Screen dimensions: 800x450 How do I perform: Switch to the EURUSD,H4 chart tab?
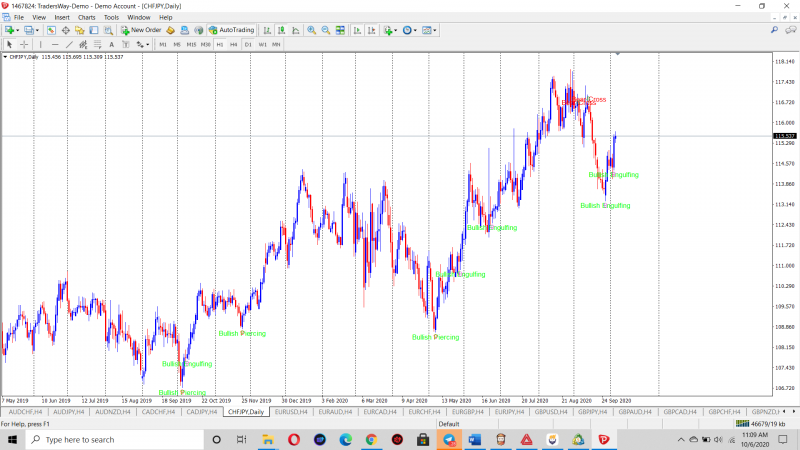(291, 411)
